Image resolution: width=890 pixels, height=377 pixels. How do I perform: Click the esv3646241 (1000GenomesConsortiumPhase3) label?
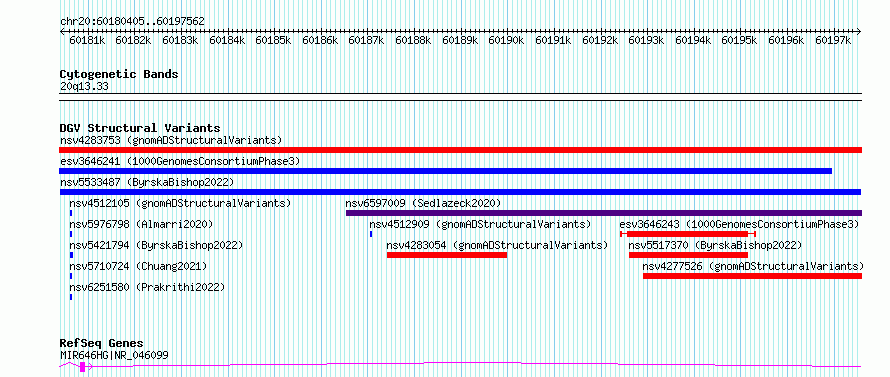pyautogui.click(x=180, y=161)
